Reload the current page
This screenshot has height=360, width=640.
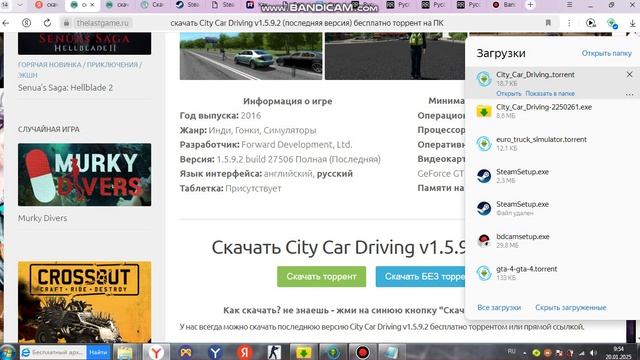47,23
